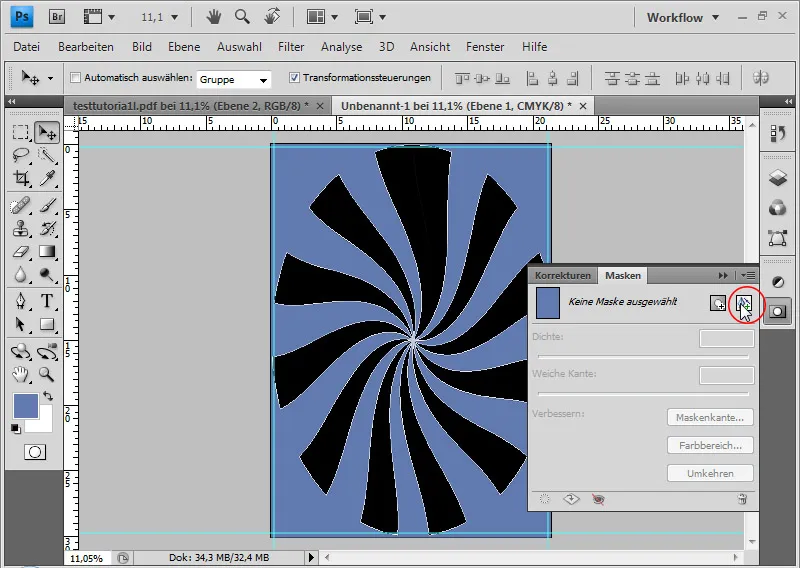Select the Rectangle shape tool
The height and width of the screenshot is (568, 800).
pos(47,324)
